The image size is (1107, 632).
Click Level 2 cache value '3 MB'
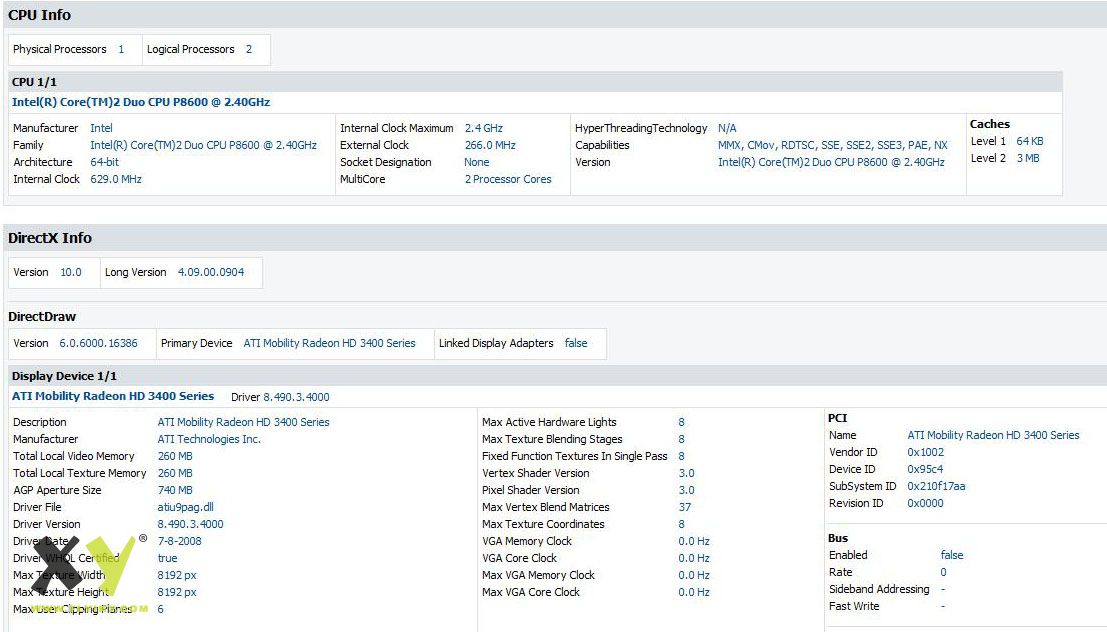click(x=1027, y=157)
